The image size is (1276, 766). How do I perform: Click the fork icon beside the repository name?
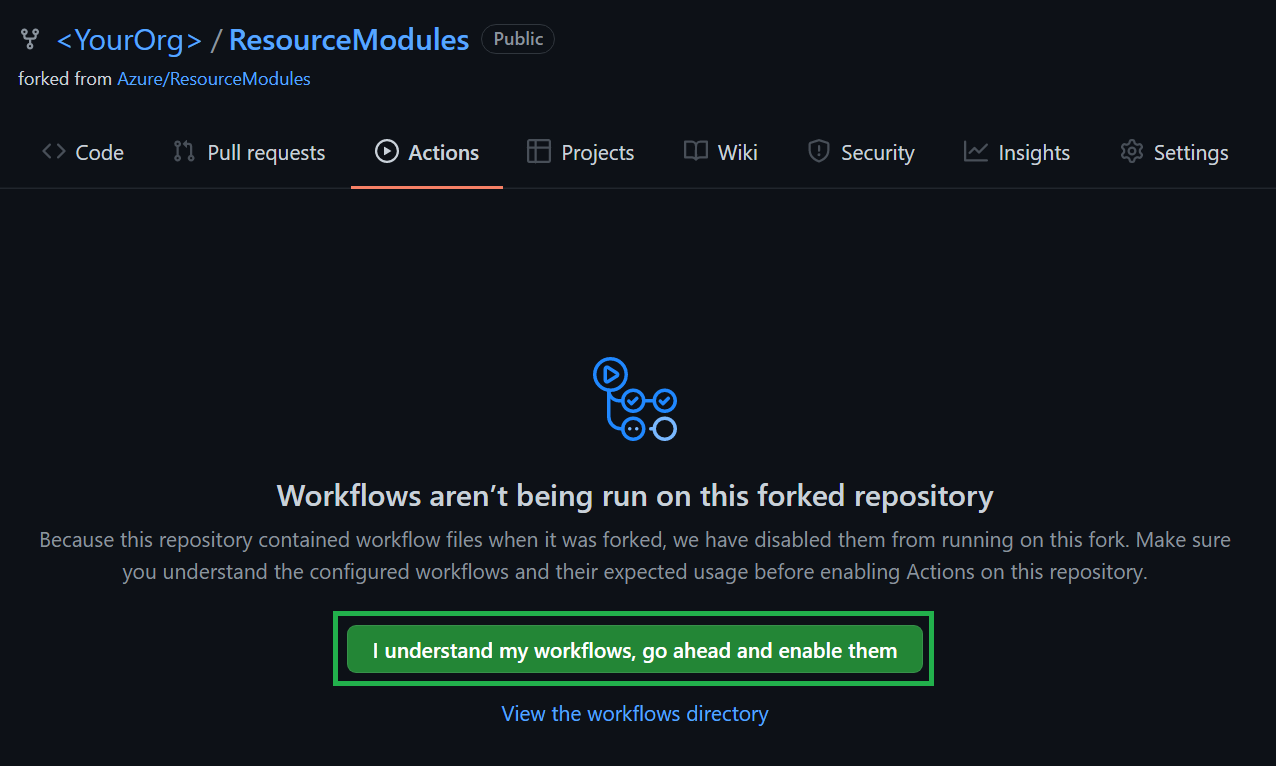(x=30, y=40)
